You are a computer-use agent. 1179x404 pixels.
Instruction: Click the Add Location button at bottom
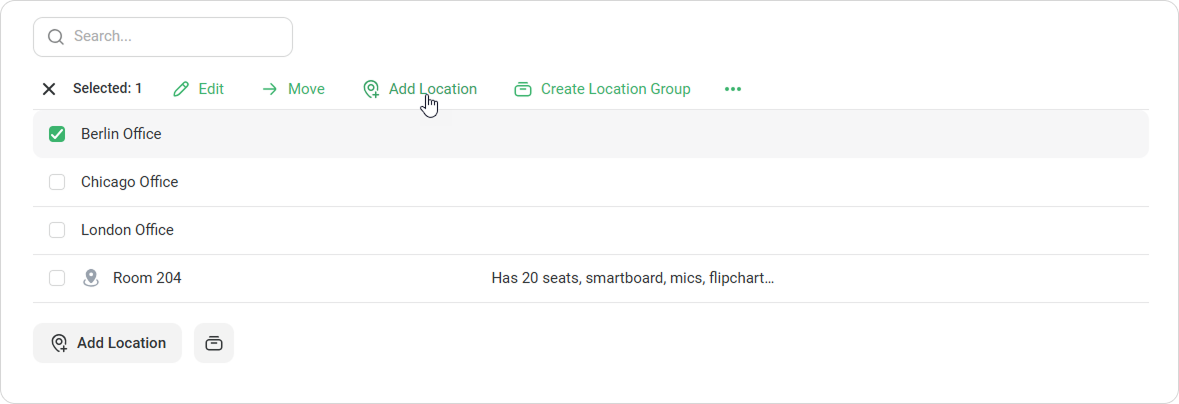click(x=108, y=343)
